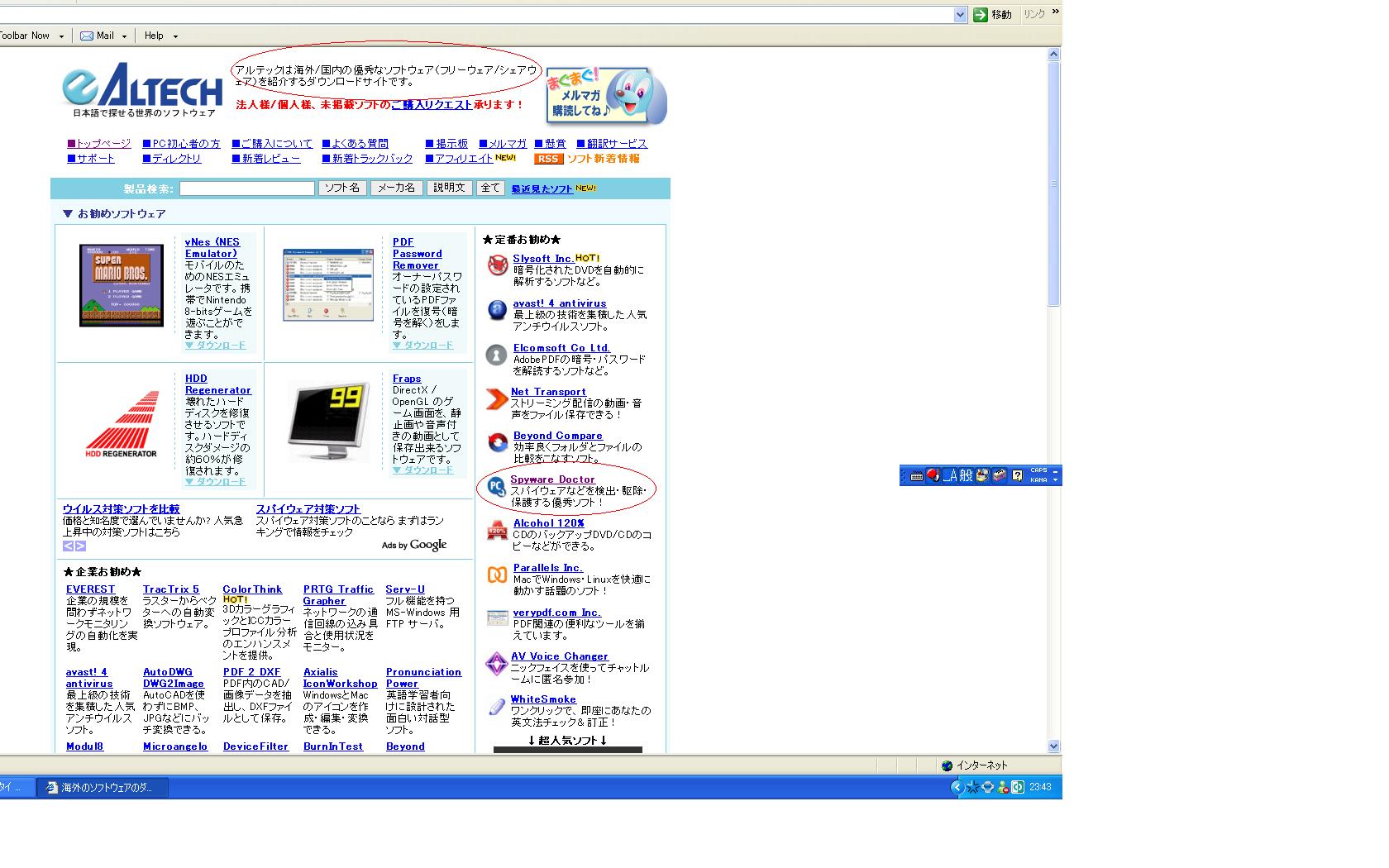The height and width of the screenshot is (868, 1389).
Task: Open the Slysoft Inc. red fox icon
Action: pyautogui.click(x=497, y=265)
